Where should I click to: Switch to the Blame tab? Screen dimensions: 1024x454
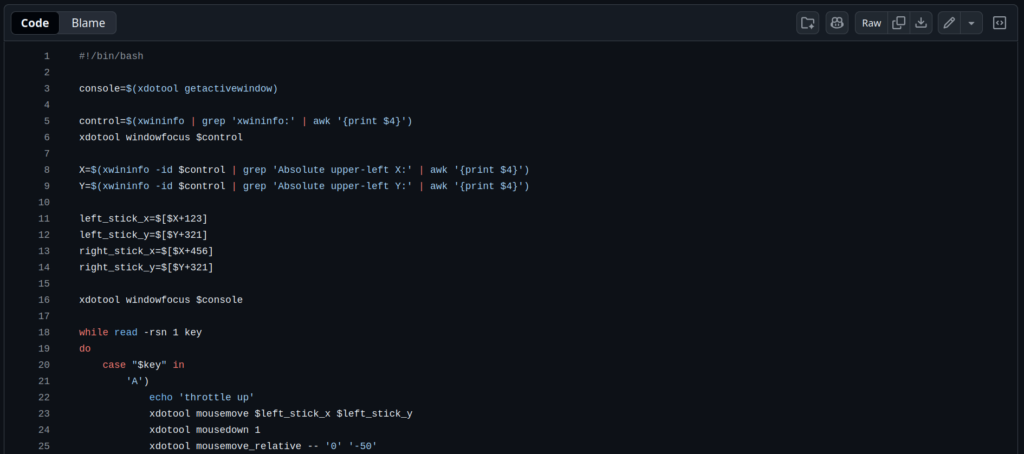point(88,23)
